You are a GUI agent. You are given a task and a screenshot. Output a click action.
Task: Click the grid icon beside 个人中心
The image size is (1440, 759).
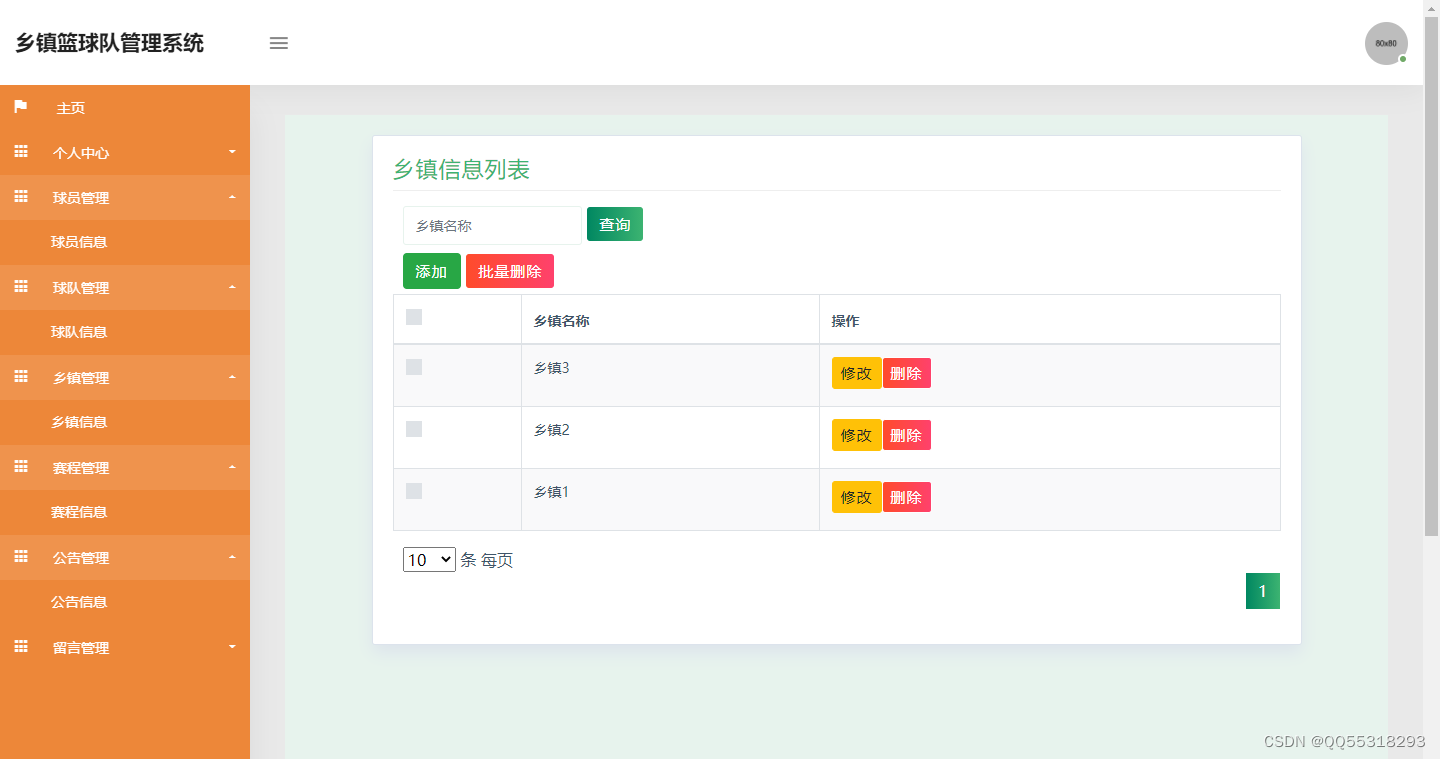(x=21, y=152)
